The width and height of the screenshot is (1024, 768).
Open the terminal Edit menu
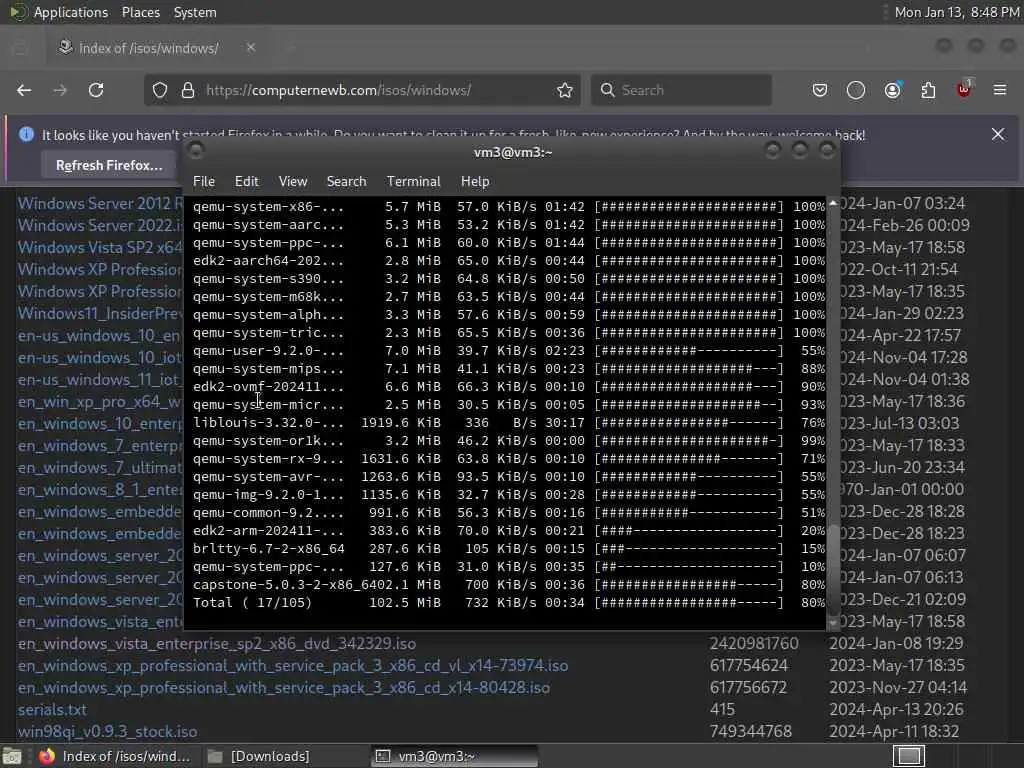[x=246, y=182]
